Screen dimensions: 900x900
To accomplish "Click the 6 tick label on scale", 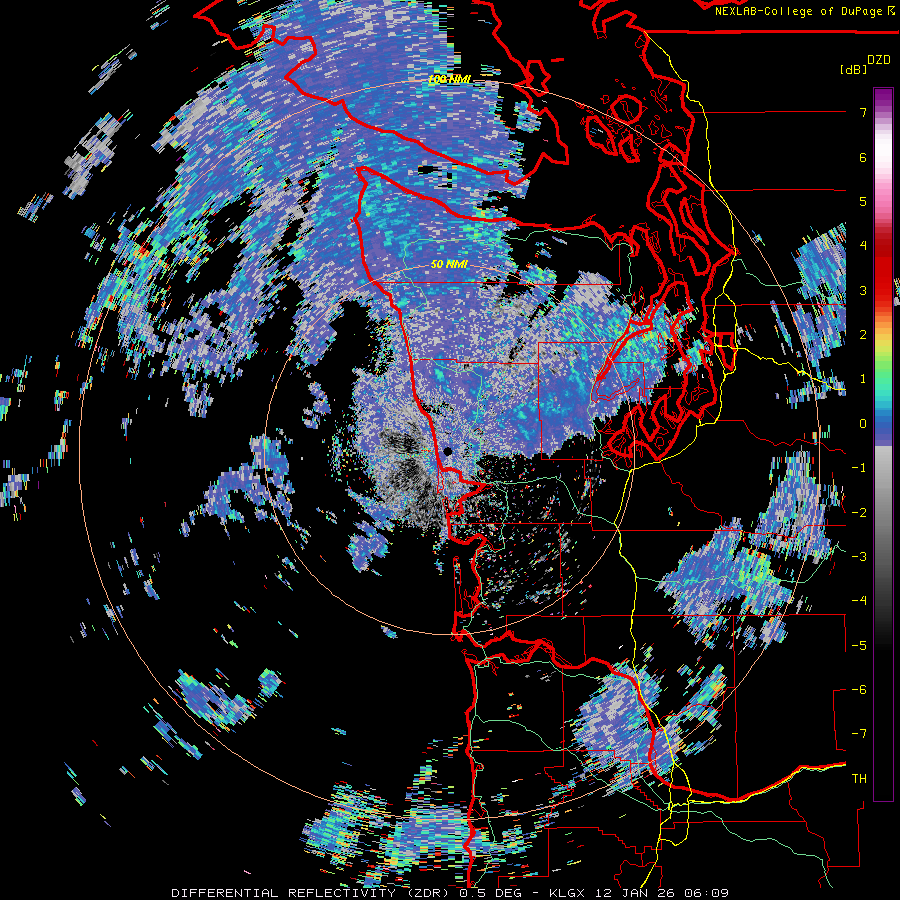I will click(863, 157).
